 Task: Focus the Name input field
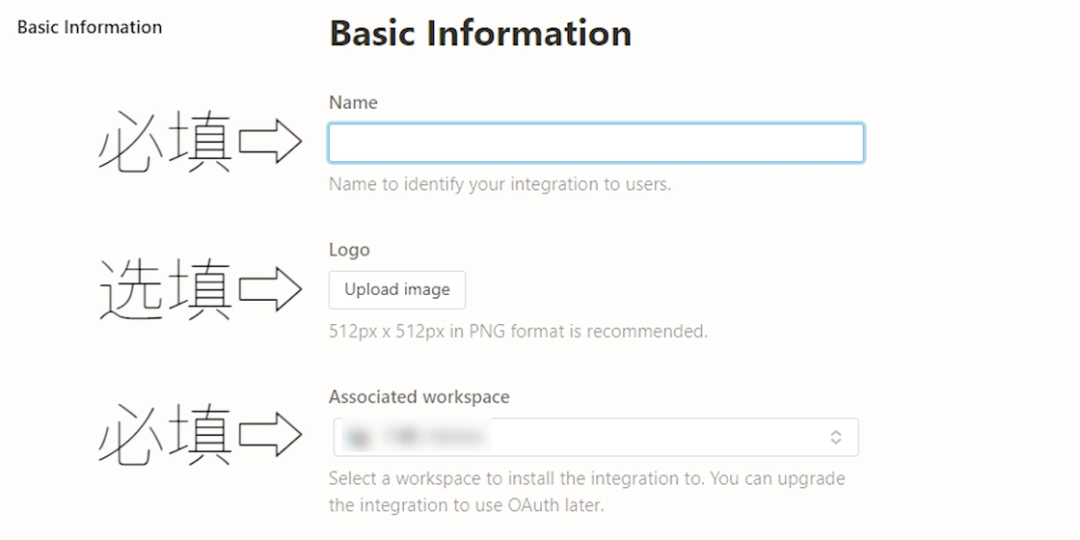point(596,143)
